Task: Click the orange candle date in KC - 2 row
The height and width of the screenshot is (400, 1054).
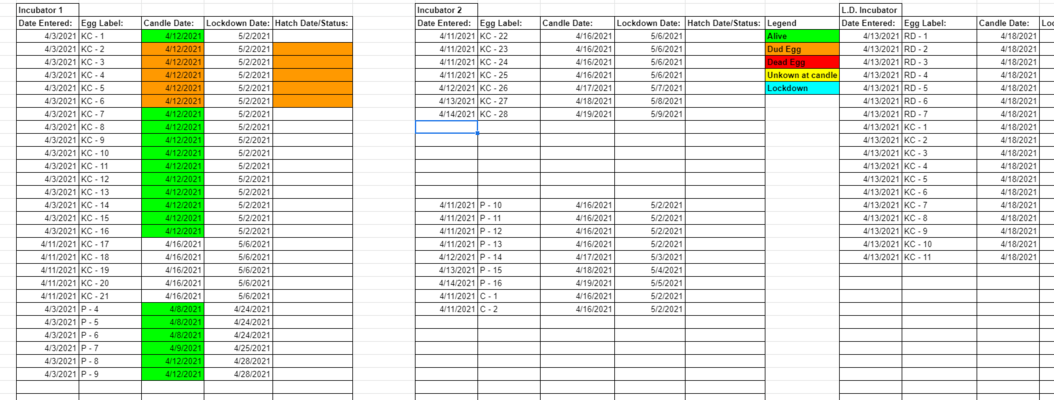Action: (x=173, y=49)
